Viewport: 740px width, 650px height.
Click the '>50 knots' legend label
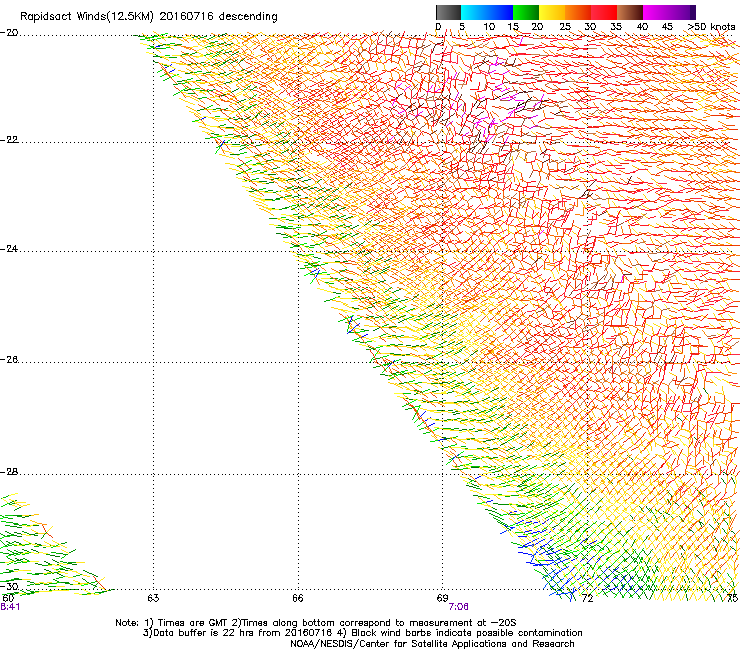tap(711, 27)
